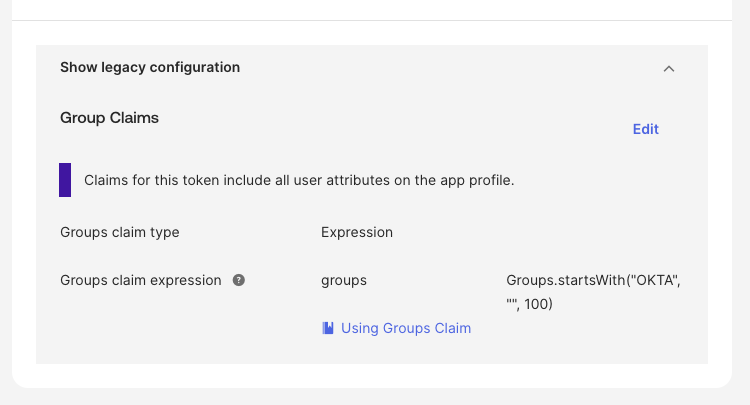Click the Groups claim type label
This screenshot has width=750, height=405.
pyautogui.click(x=120, y=232)
